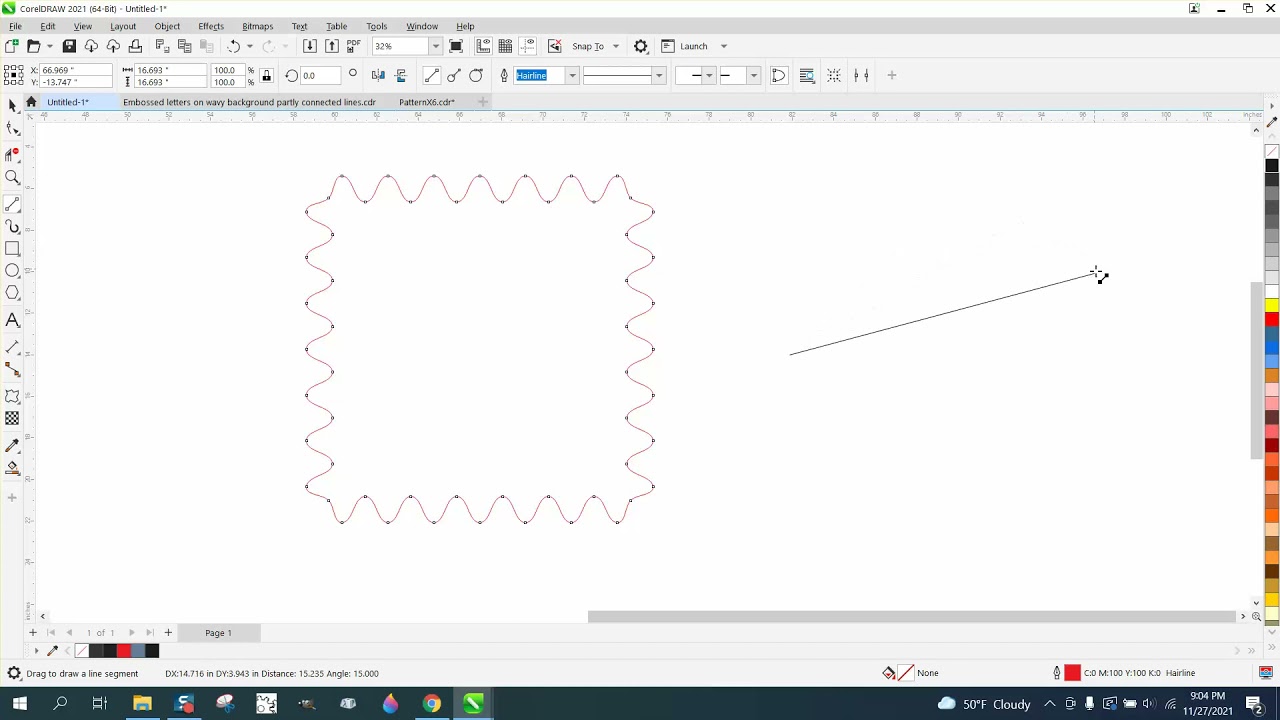Screen dimensions: 1280x720
Task: Open the File menu
Action: click(15, 26)
